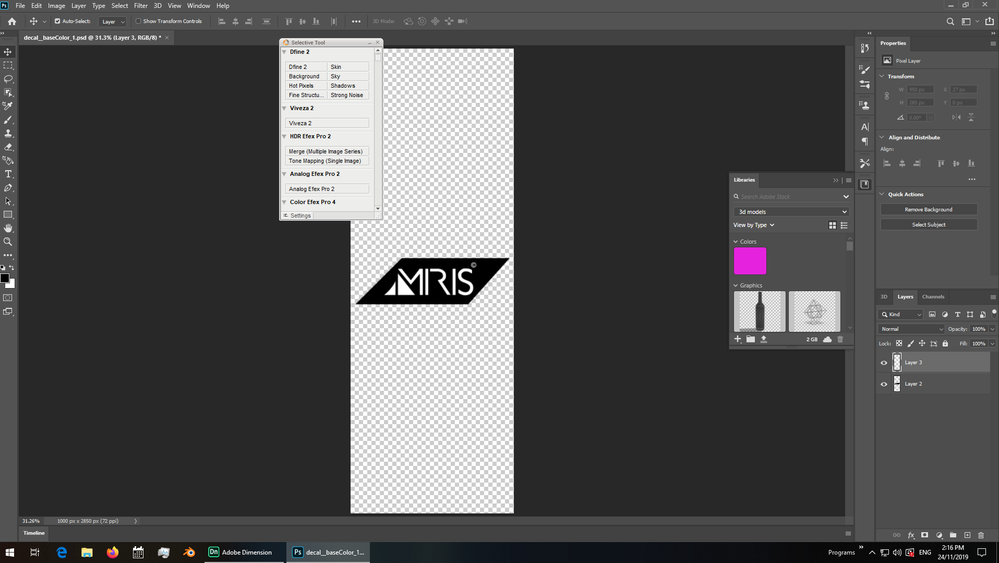Screen dimensions: 999x563
Task: Select the bottle graphic thumbnail
Action: (759, 311)
